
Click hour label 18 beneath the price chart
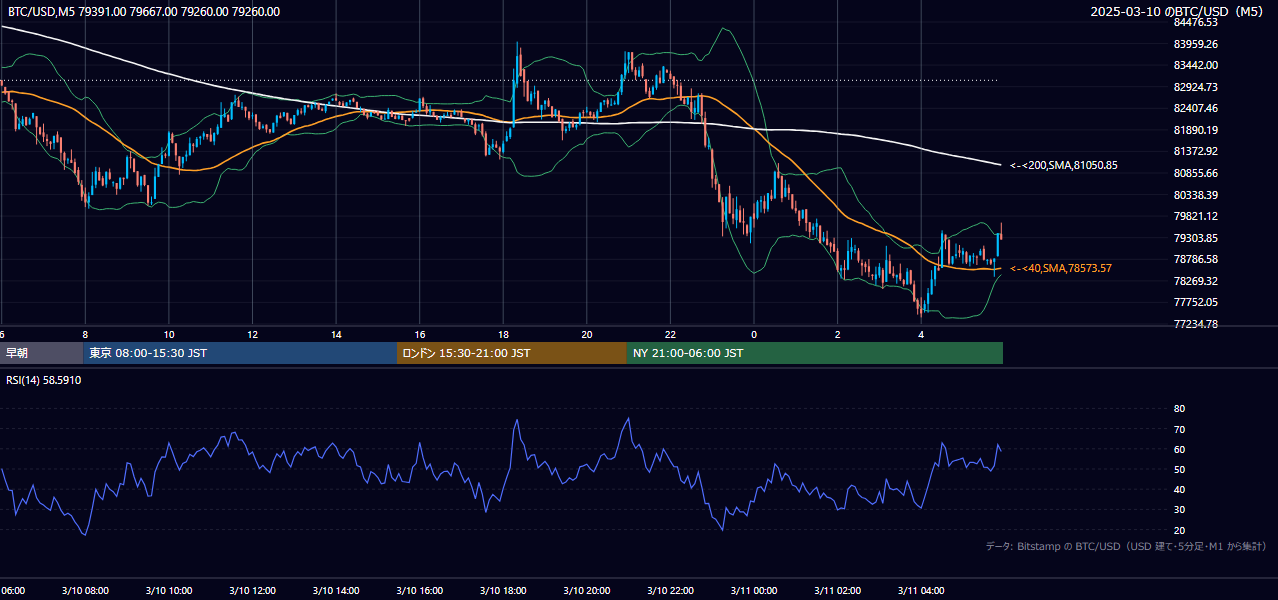coord(503,334)
